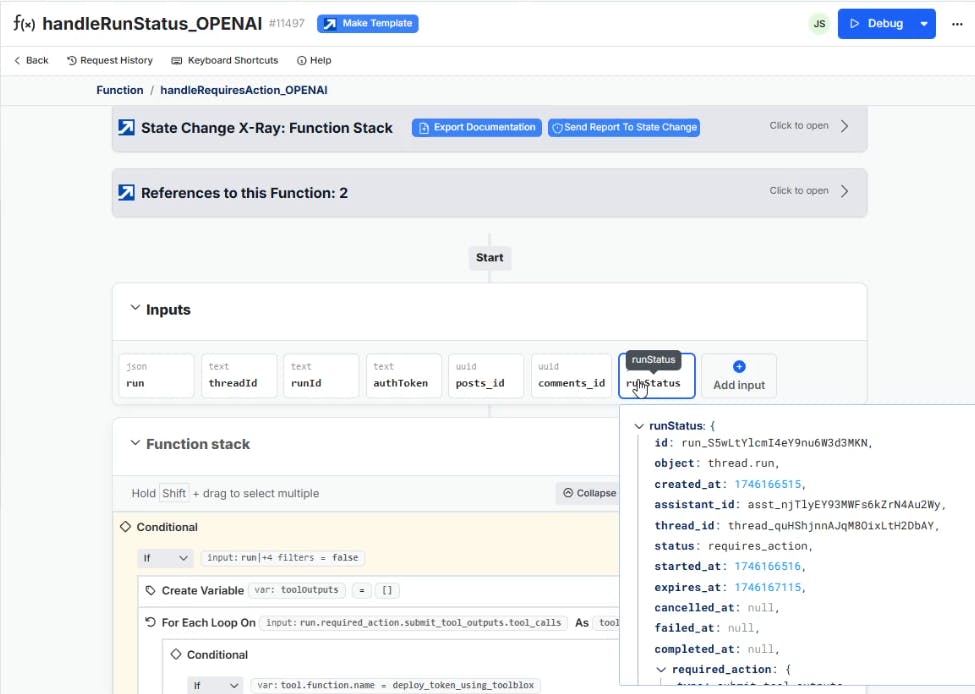
Task: Open the three-dot more options menu
Action: [x=957, y=24]
